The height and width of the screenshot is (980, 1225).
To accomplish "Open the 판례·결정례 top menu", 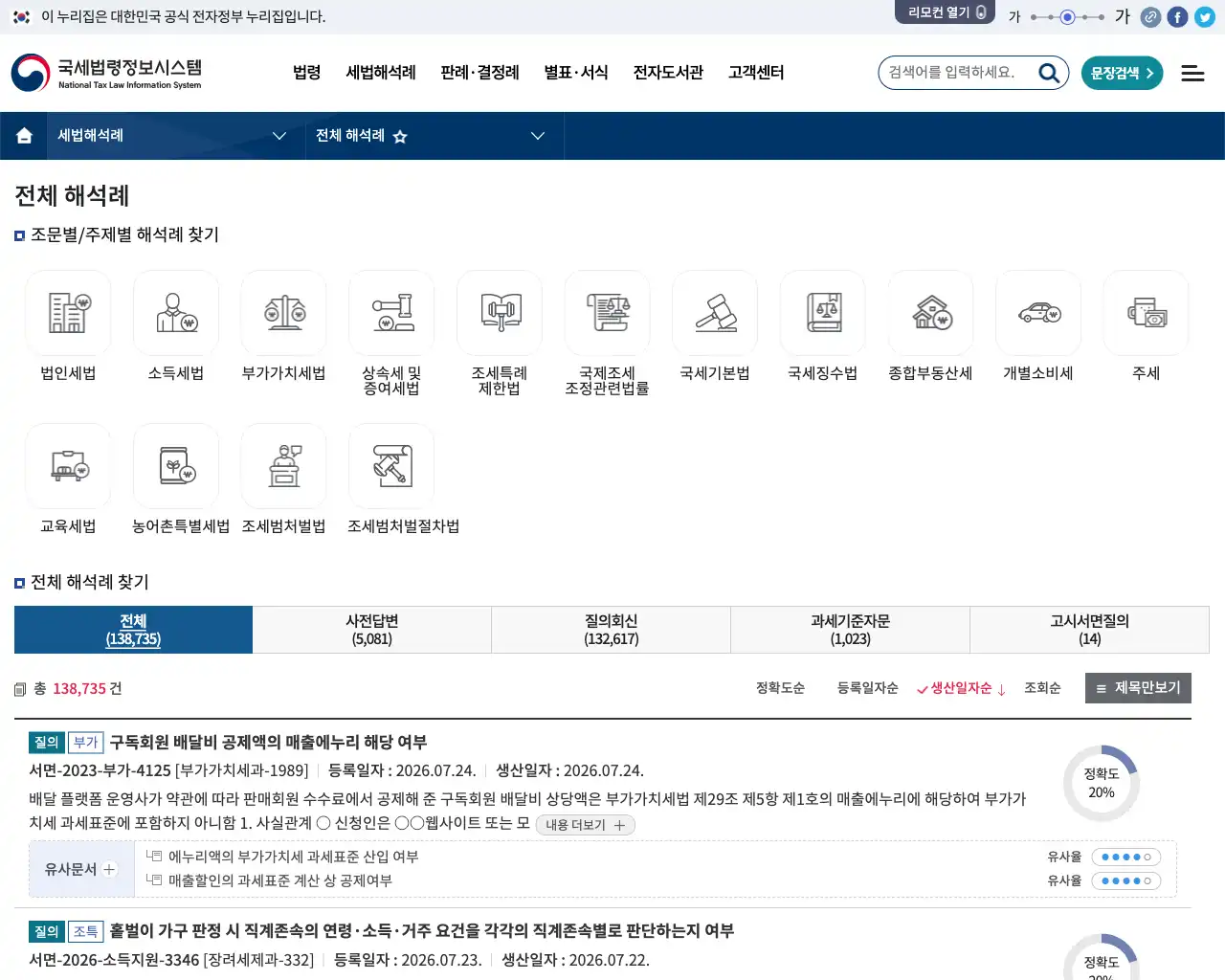I will pyautogui.click(x=479, y=73).
